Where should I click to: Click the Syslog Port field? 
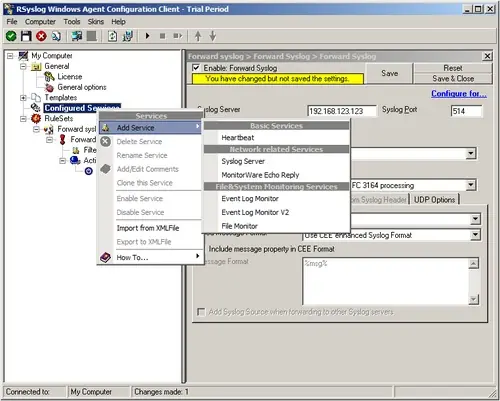466,111
